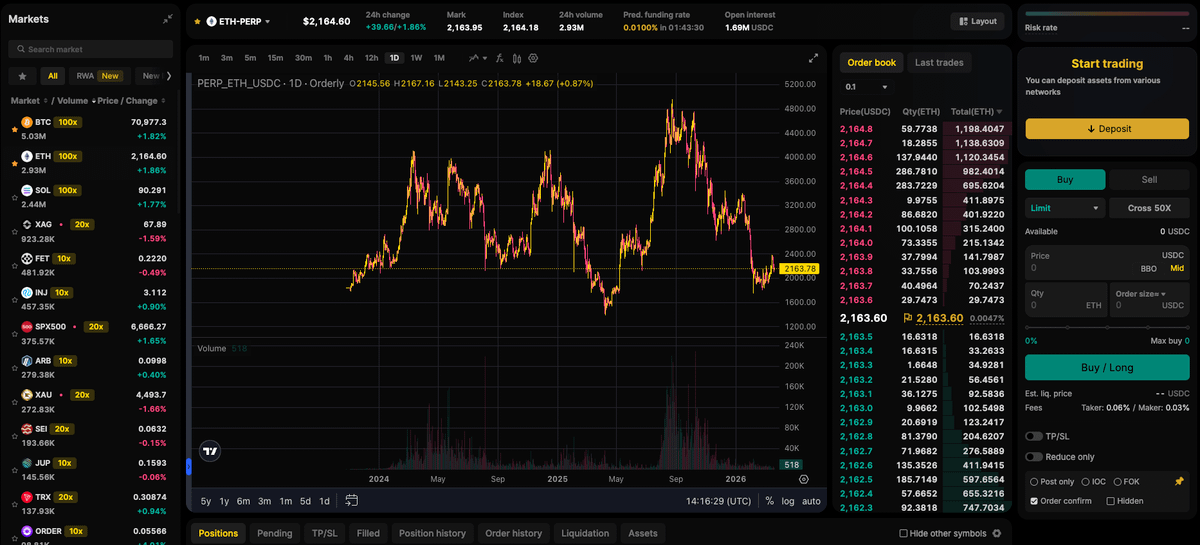
Task: Open go-to-date calendar icon
Action: [352, 501]
